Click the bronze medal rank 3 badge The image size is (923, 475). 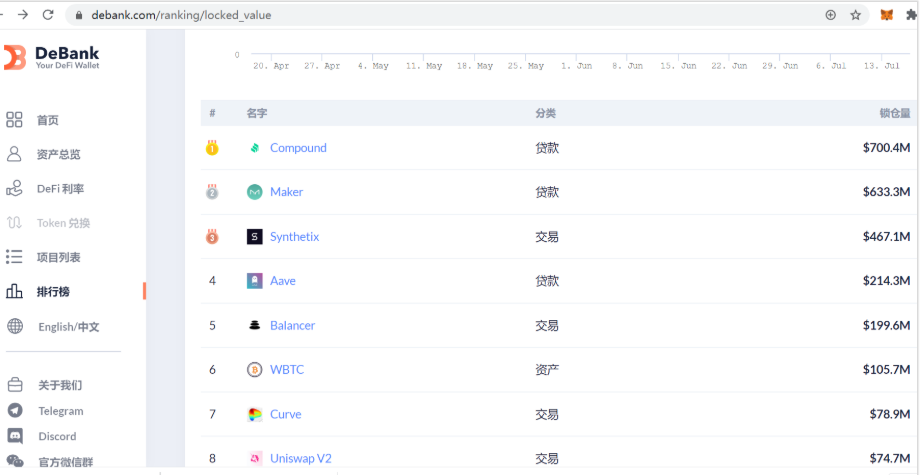pos(212,237)
